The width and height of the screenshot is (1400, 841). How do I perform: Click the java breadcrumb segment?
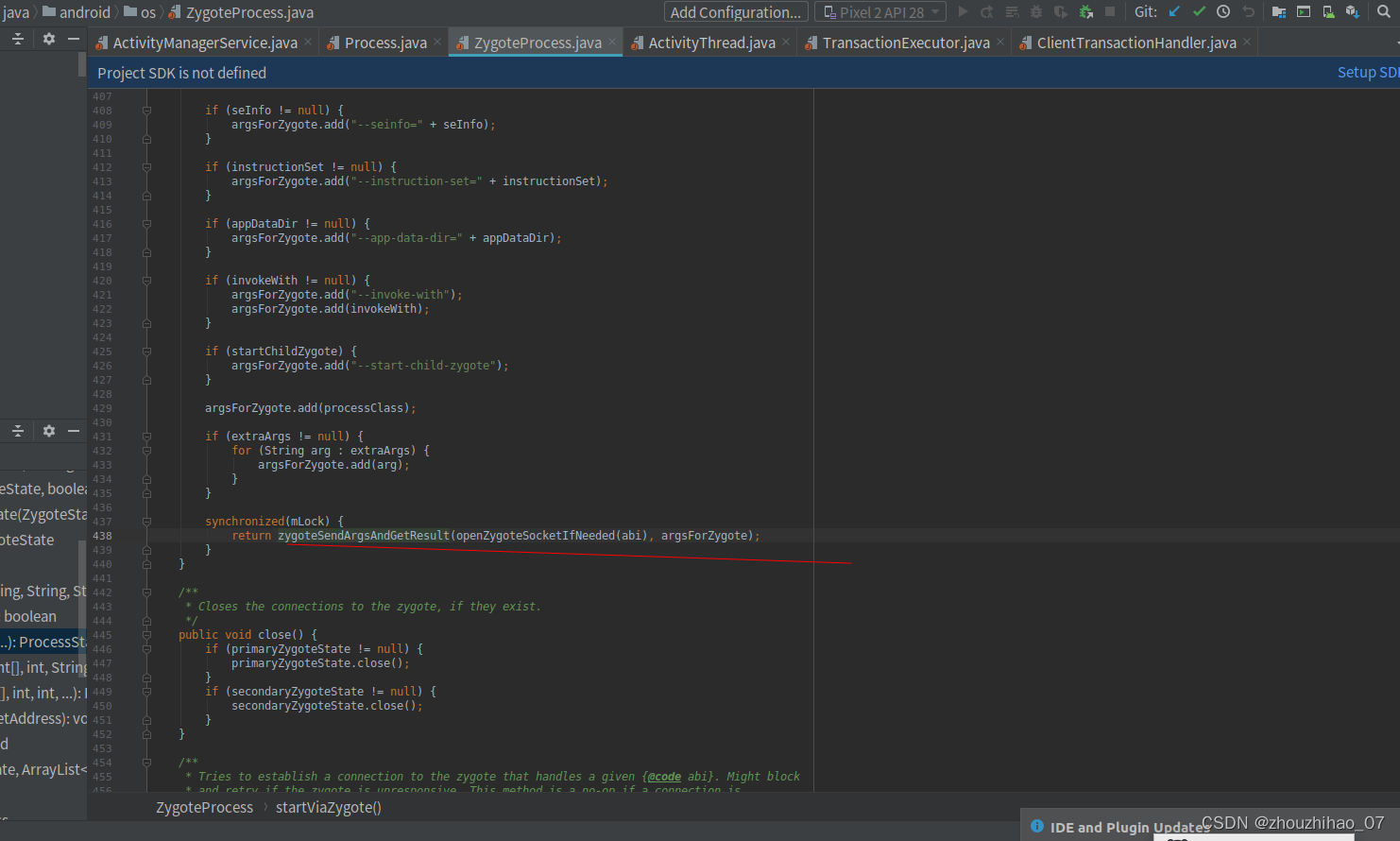pos(15,12)
